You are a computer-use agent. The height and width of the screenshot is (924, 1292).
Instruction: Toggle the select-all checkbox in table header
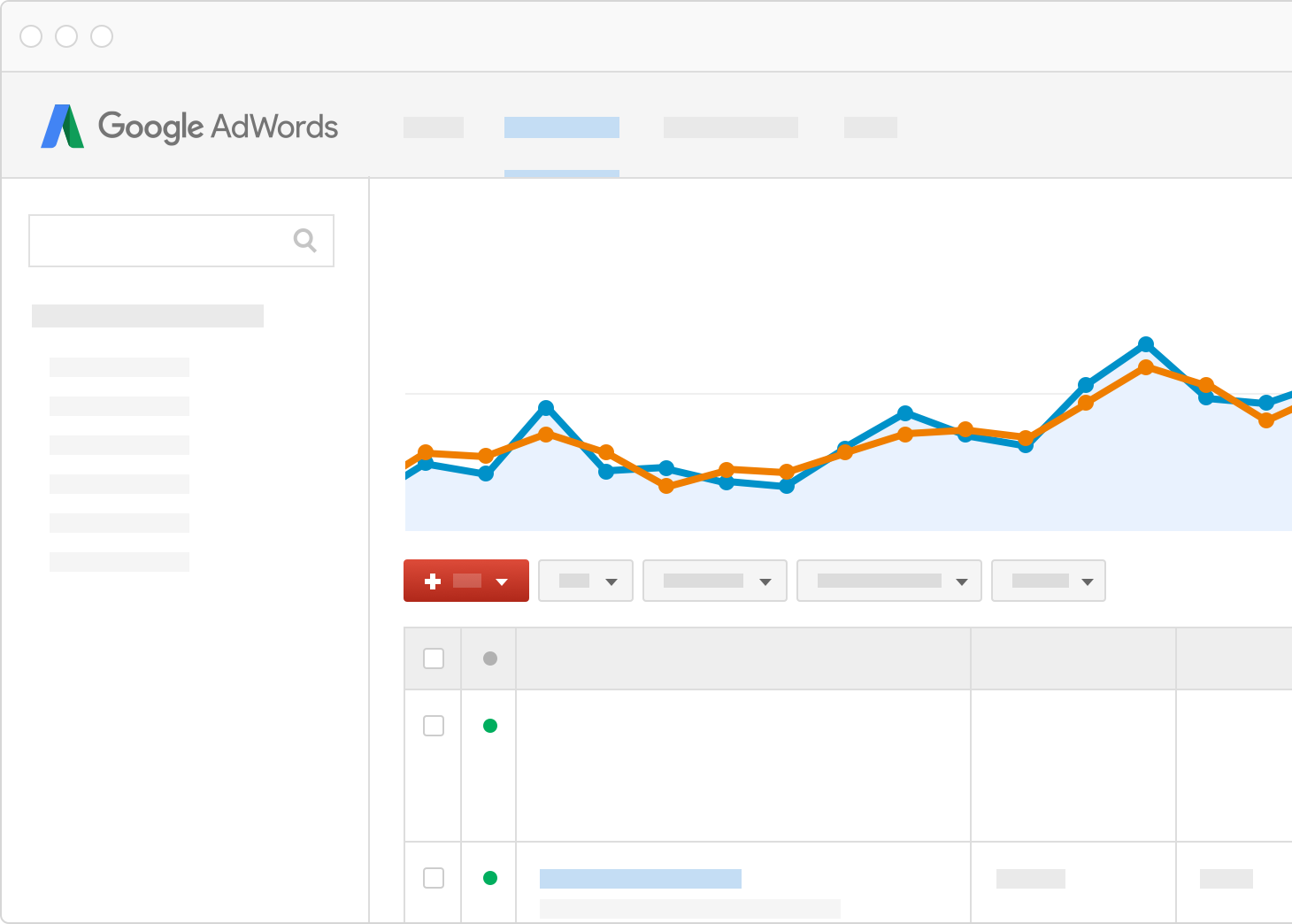pyautogui.click(x=434, y=658)
